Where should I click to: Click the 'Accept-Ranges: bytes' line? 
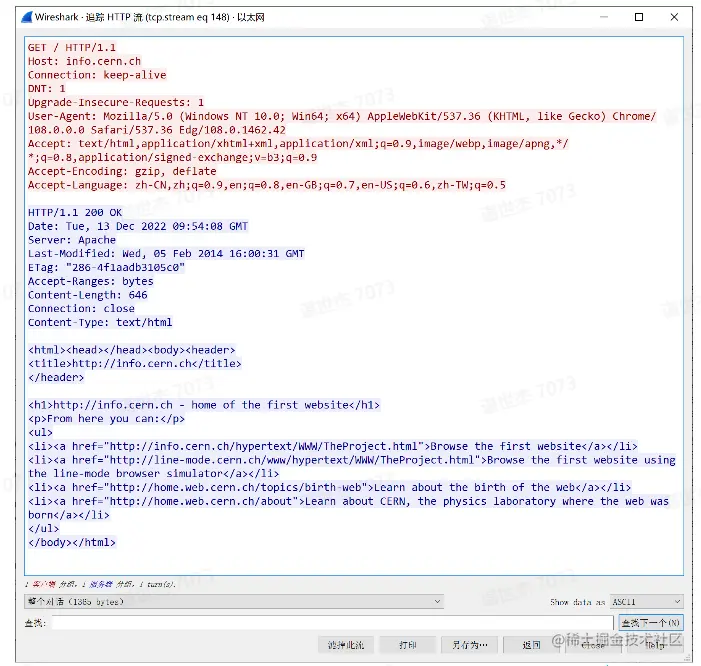tap(91, 281)
